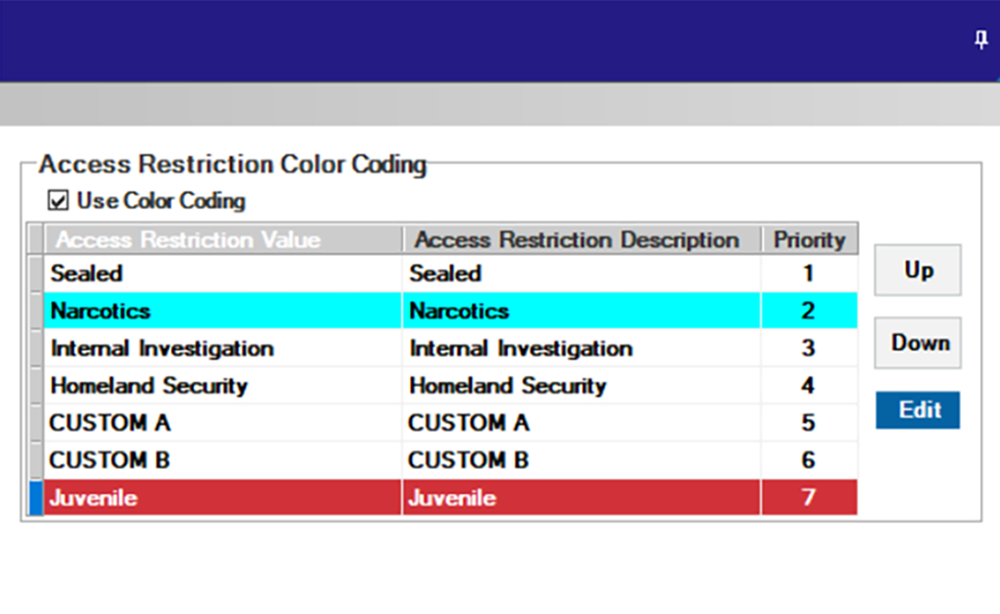Select the red Juvenile row
The image size is (1000, 614).
tap(200, 498)
